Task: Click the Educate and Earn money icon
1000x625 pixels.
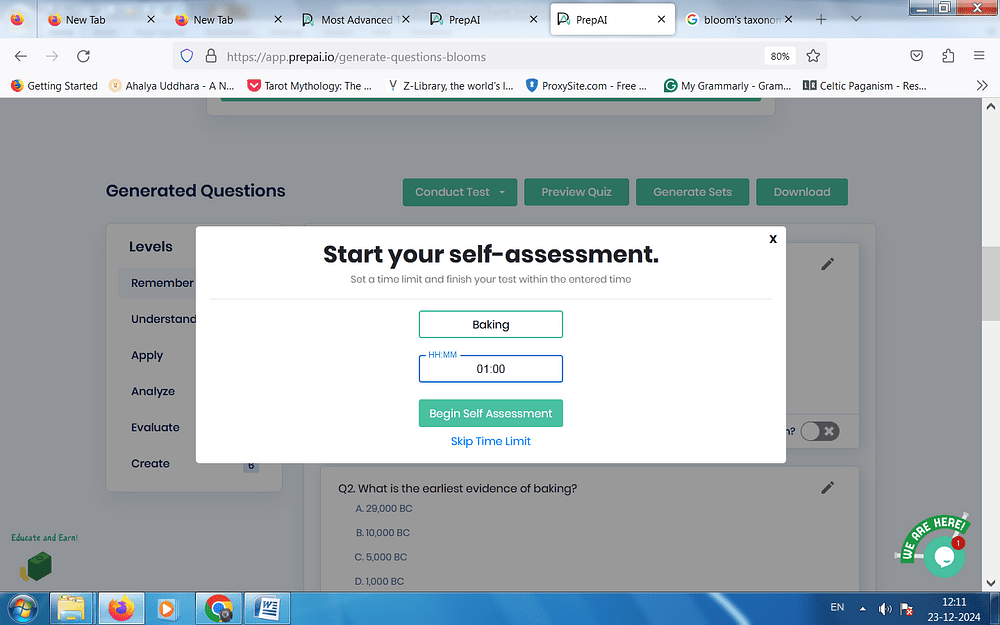Action: coord(35,567)
